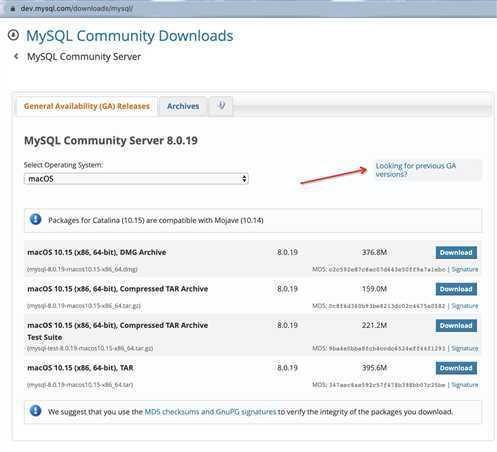Click the 8.0.19 version in DMG row
Image resolution: width=497 pixels, height=452 pixels.
click(287, 252)
